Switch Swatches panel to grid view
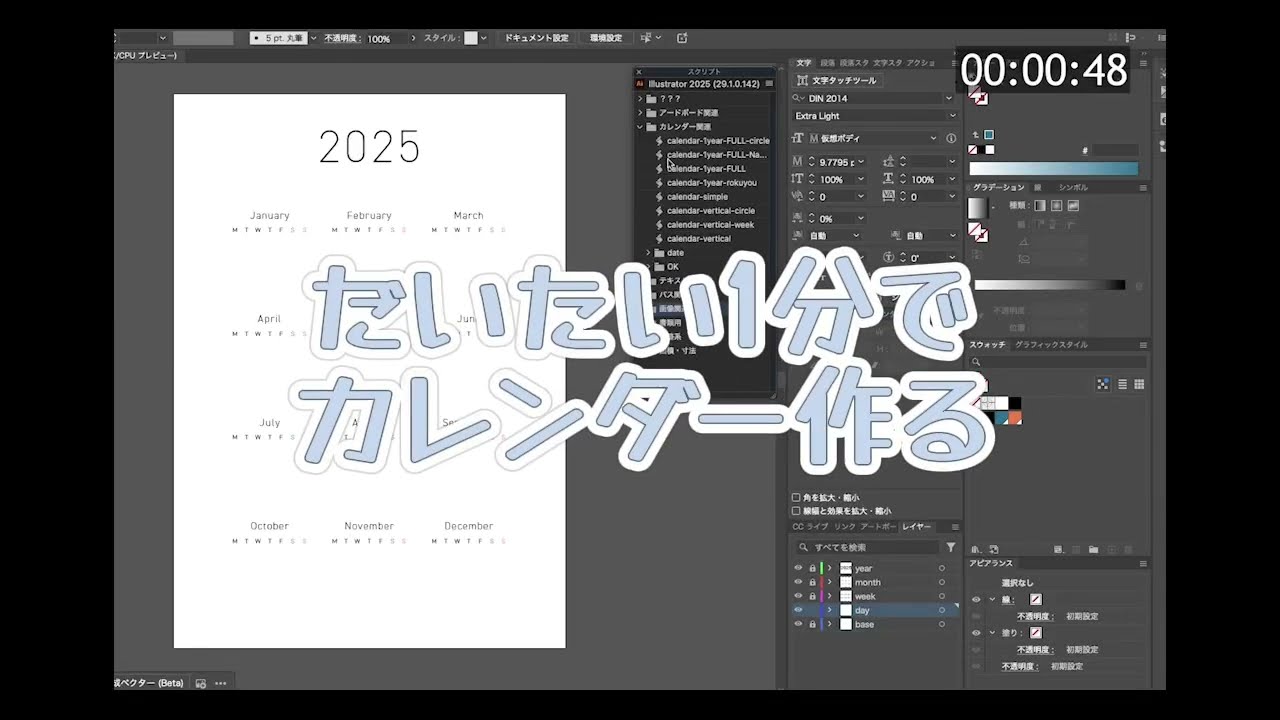 (1138, 384)
